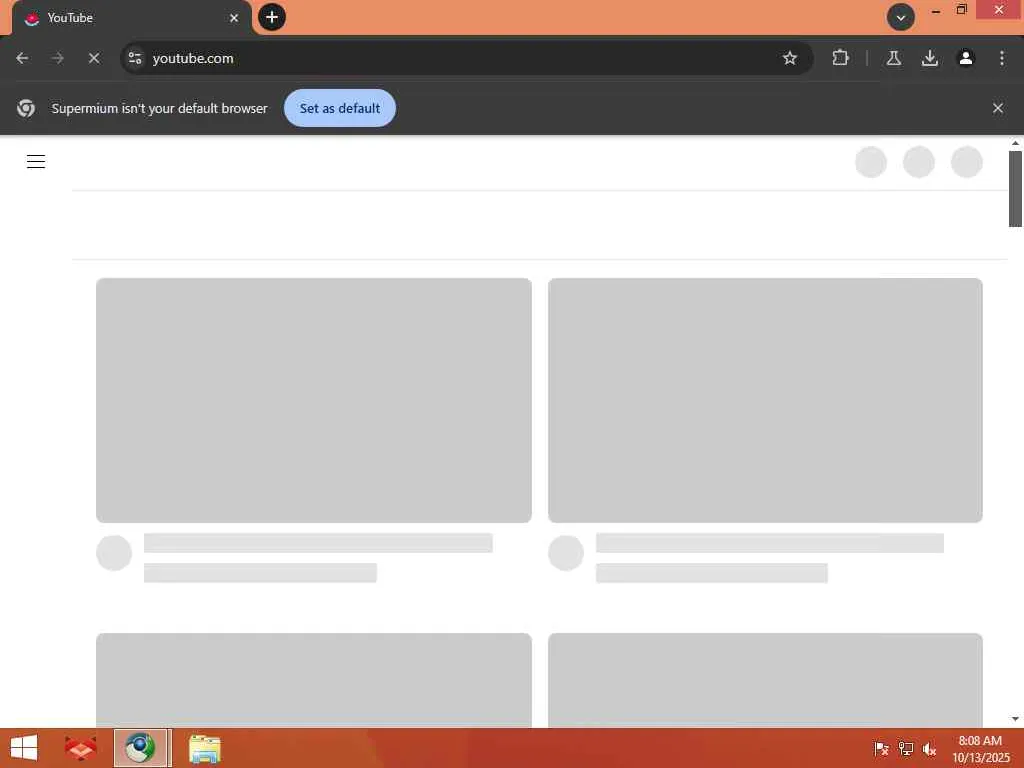Click the page scrollbar thumb
The image size is (1024, 768).
(x=1015, y=189)
